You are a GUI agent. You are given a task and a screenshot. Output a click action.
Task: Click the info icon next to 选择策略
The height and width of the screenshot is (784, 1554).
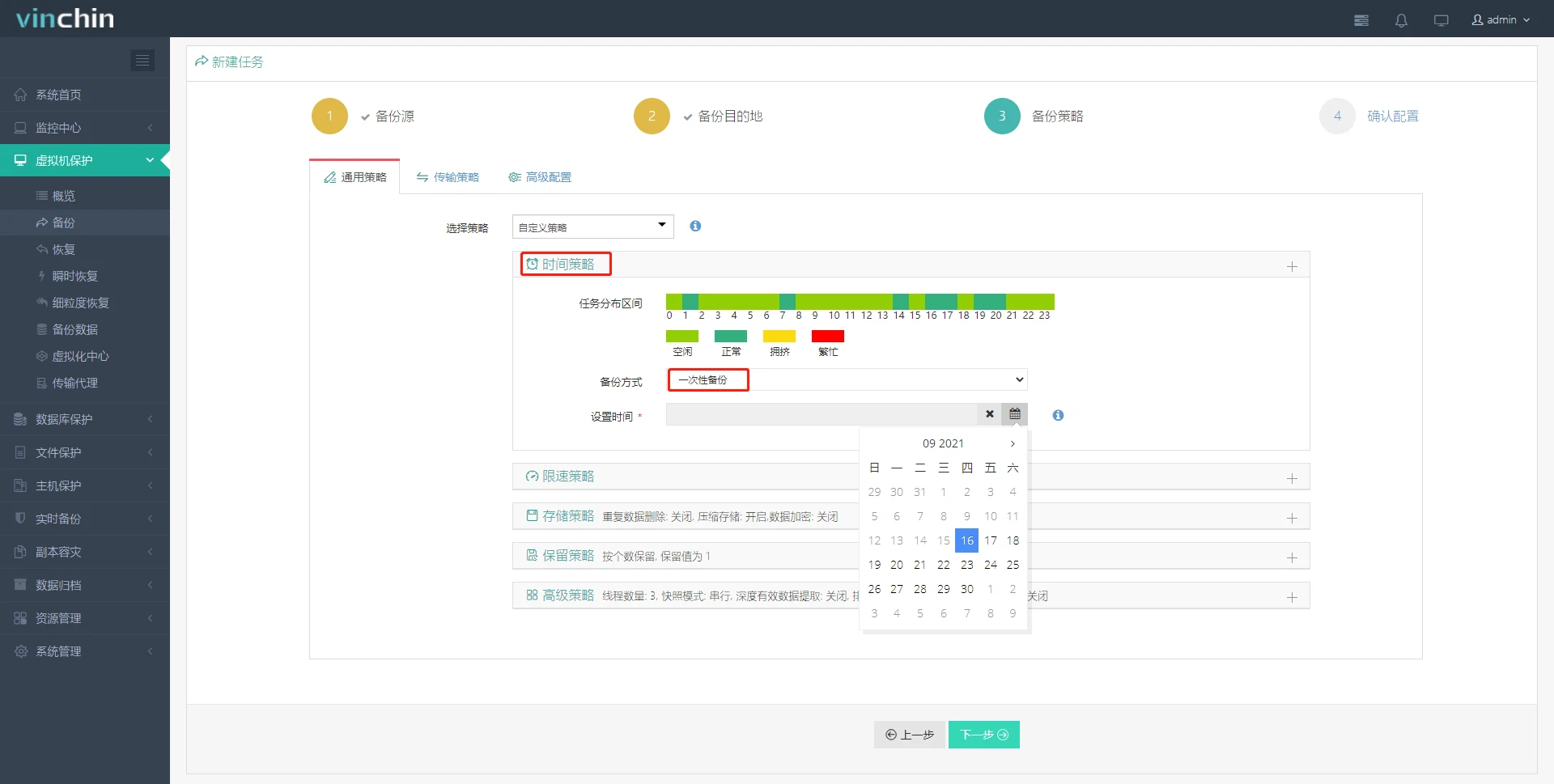point(694,227)
